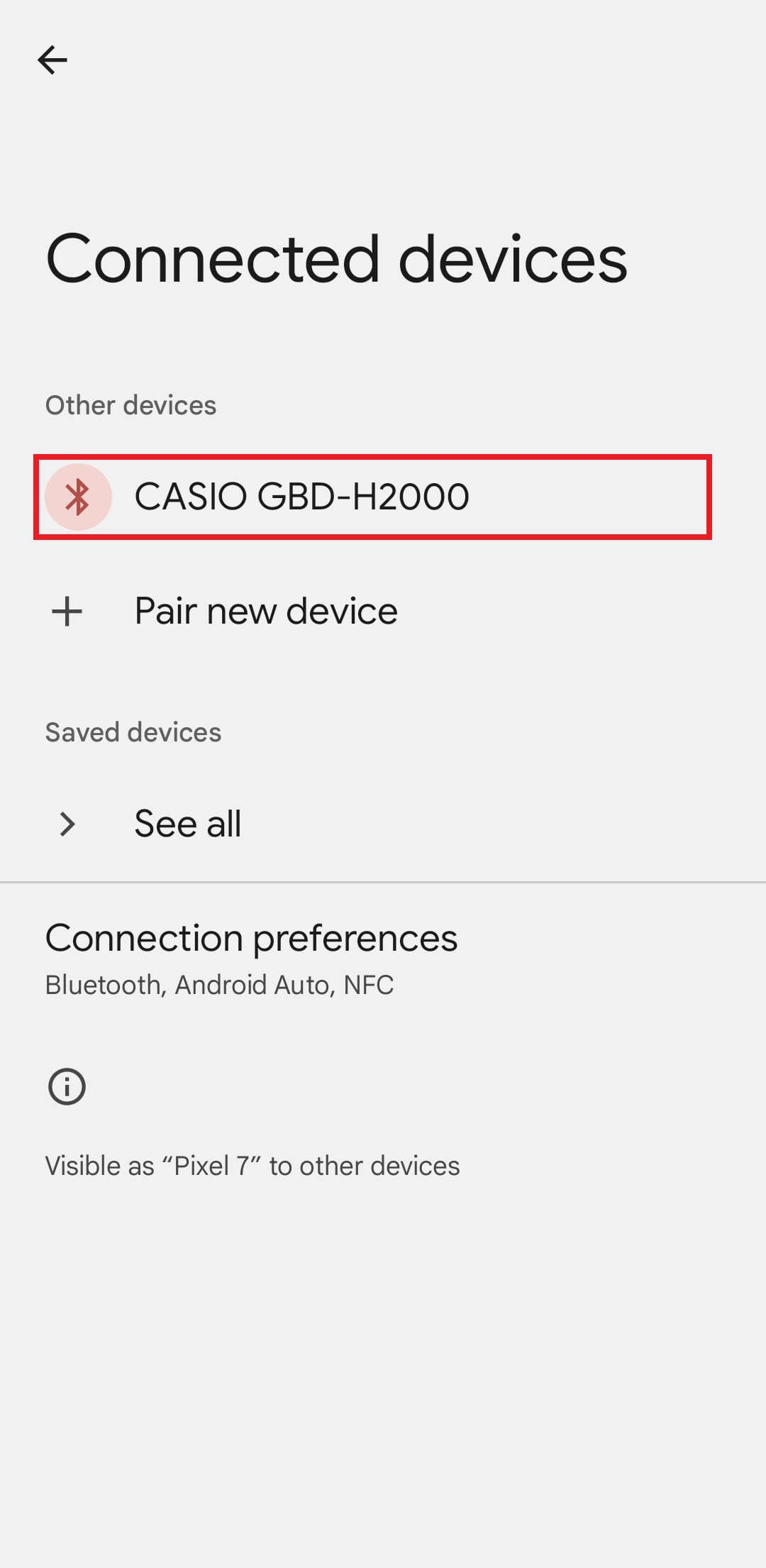This screenshot has height=1568, width=766.
Task: Open the CASIO GBD-H2000 device name
Action: tap(301, 497)
